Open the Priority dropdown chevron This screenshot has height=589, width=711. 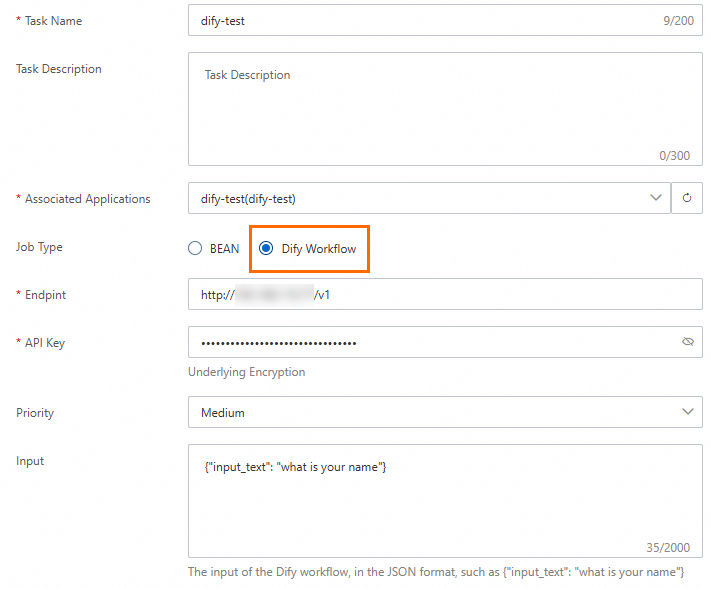688,412
